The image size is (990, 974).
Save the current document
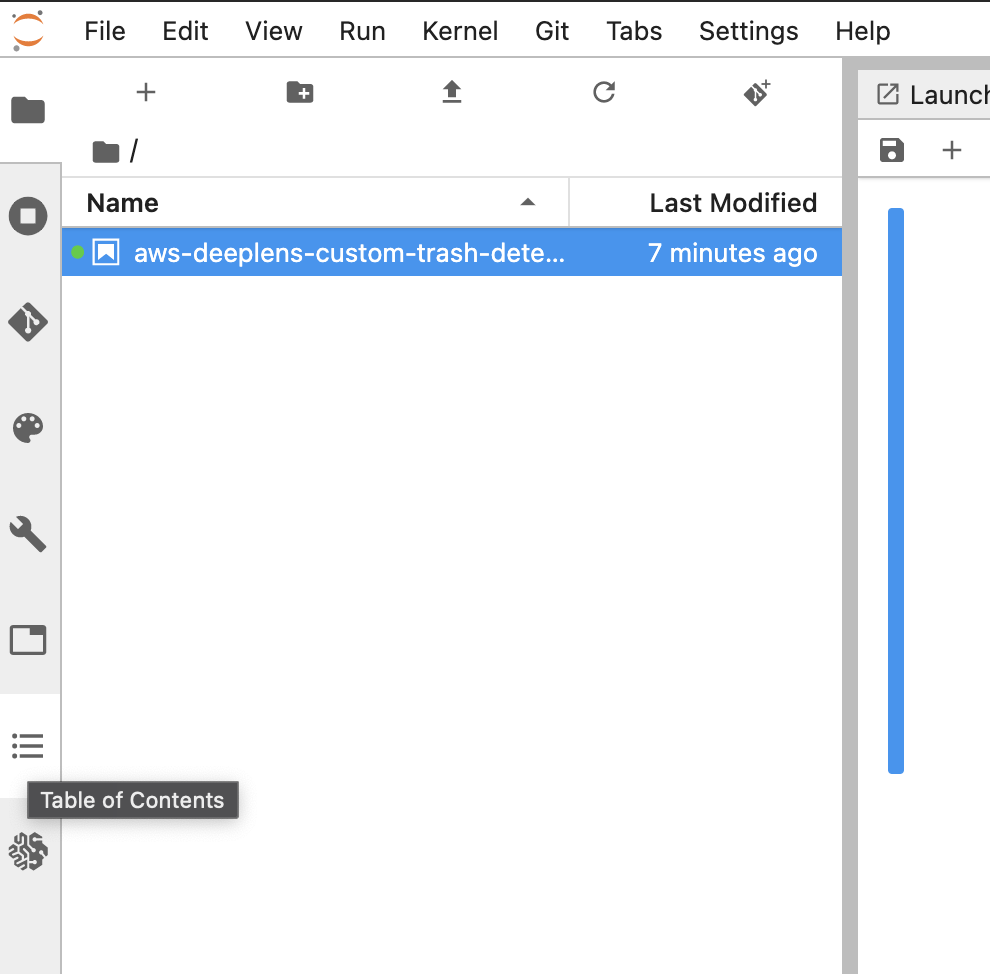pyautogui.click(x=892, y=150)
